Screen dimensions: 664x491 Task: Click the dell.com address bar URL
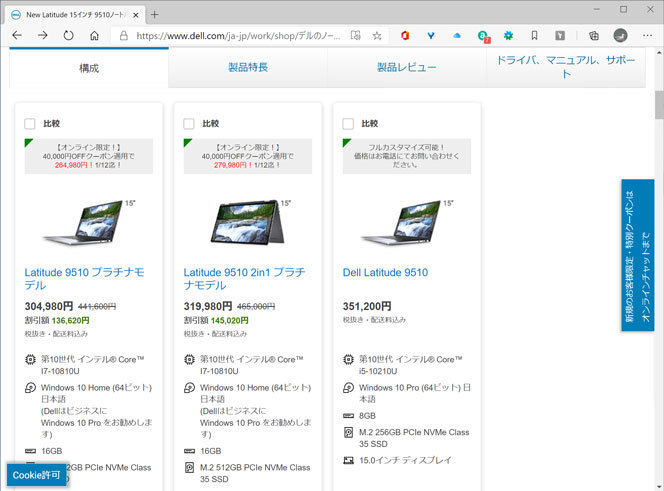click(x=238, y=36)
